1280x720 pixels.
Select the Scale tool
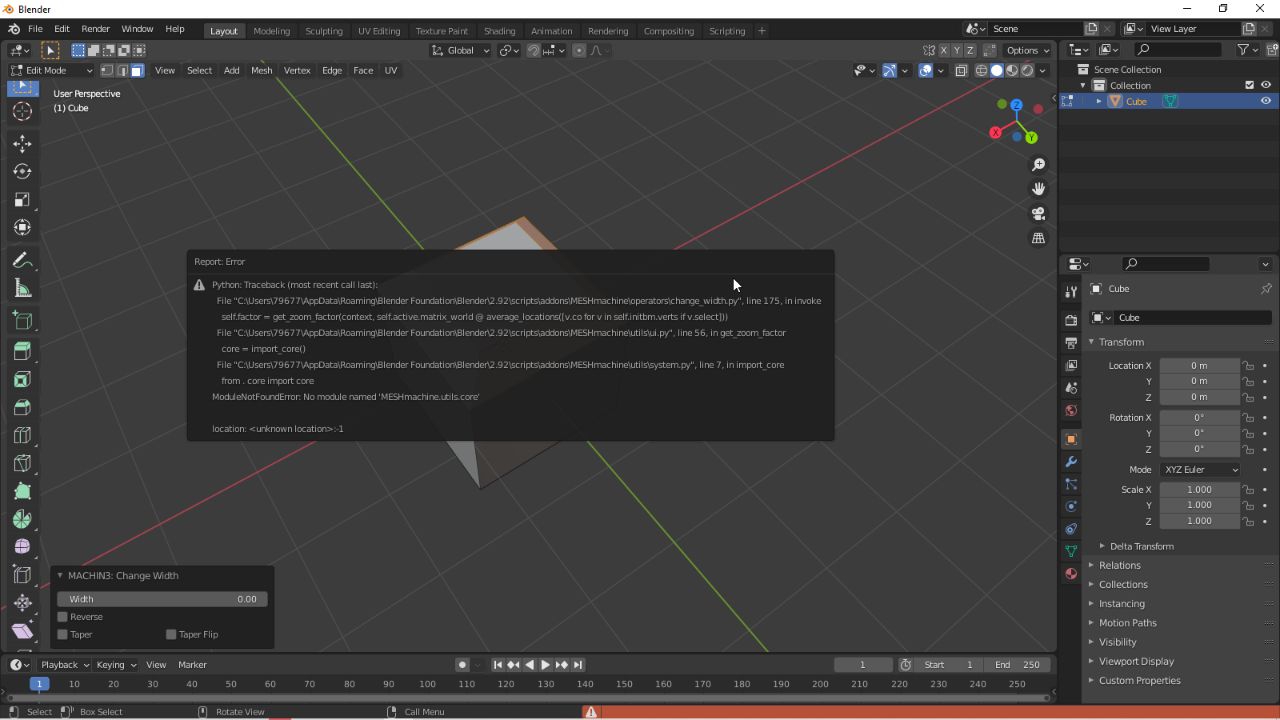point(22,200)
